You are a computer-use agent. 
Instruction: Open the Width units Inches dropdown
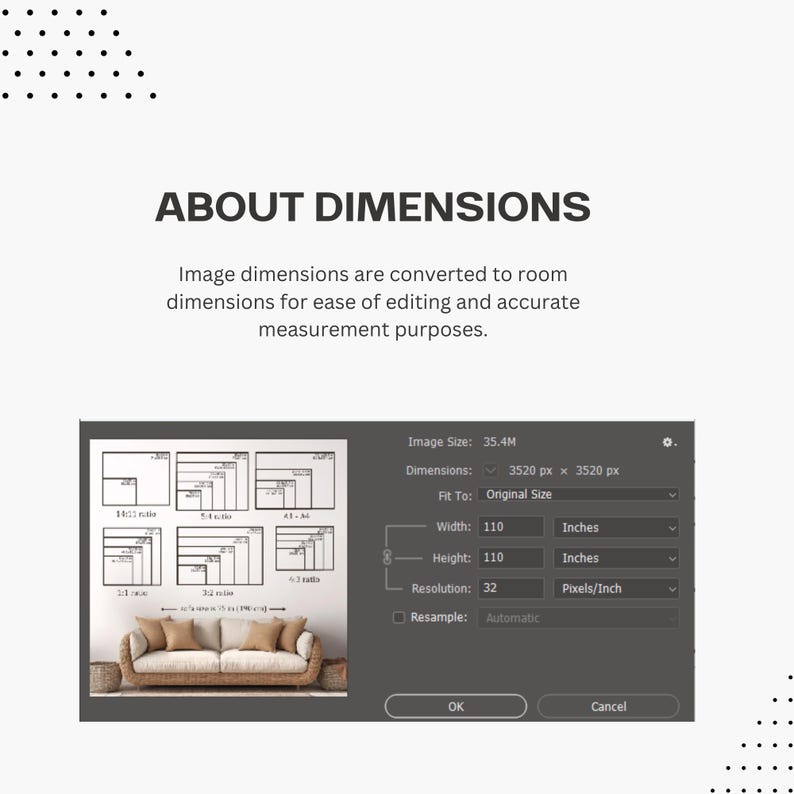(x=616, y=527)
